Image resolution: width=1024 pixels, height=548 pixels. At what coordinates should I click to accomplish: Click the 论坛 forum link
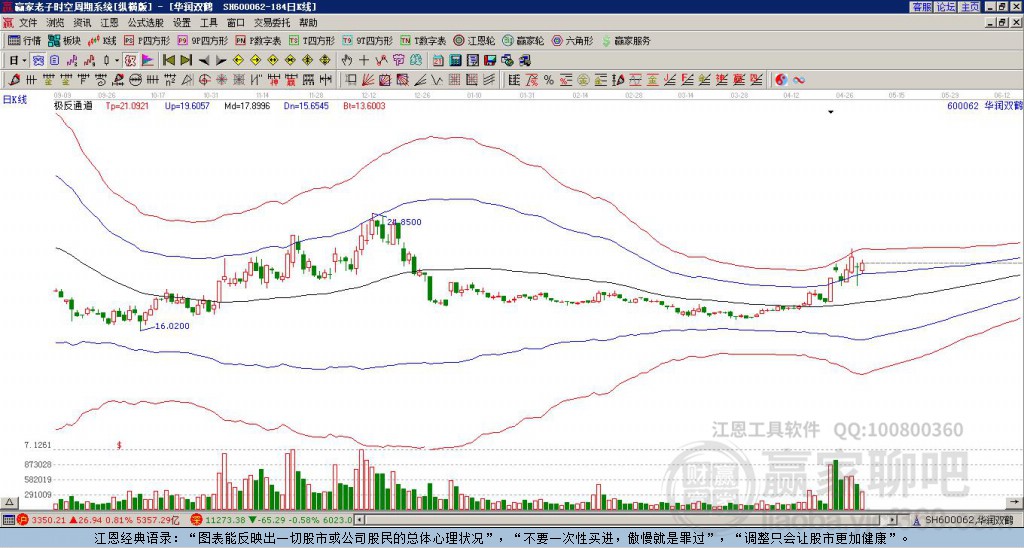pos(945,7)
